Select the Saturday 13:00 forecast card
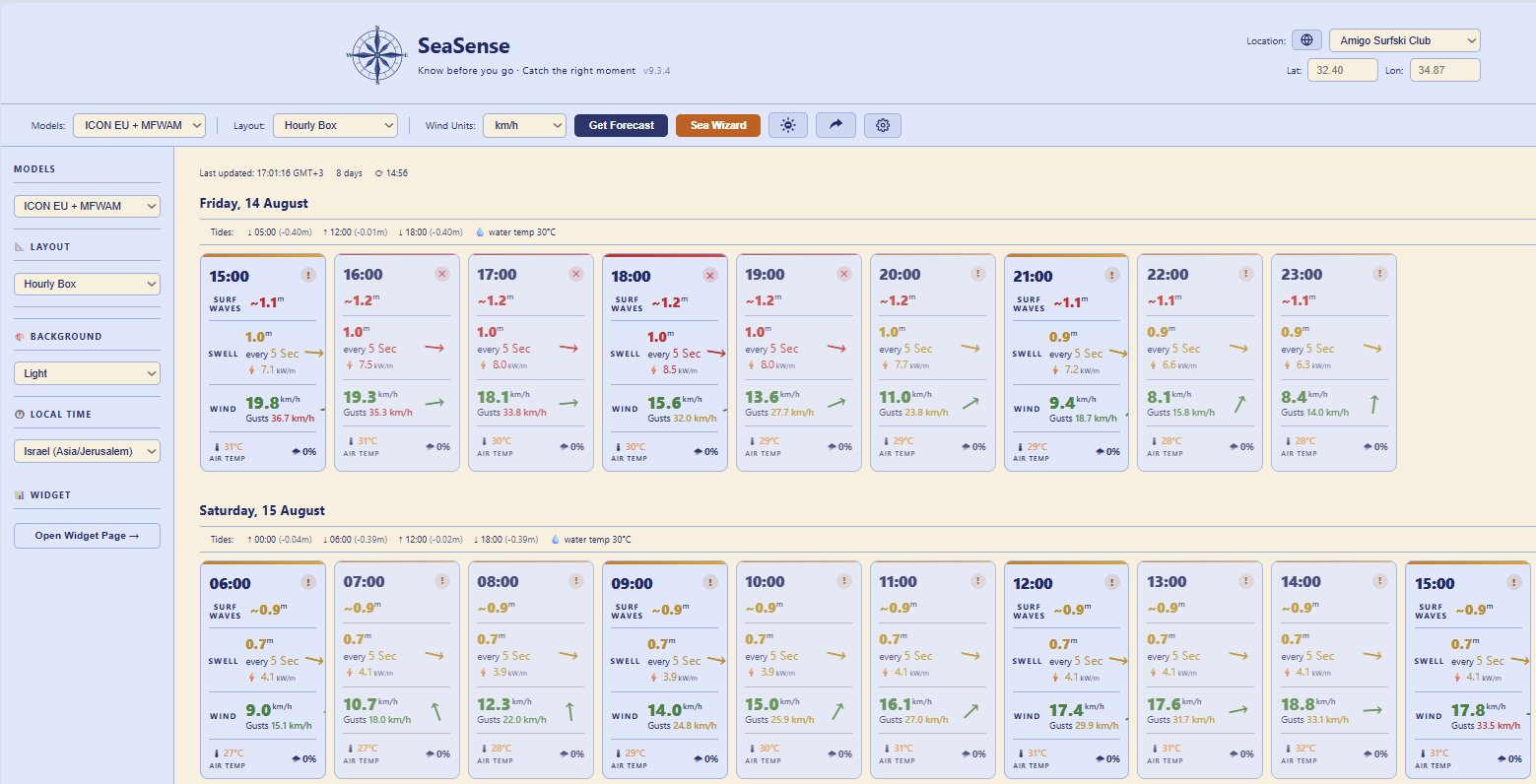The image size is (1536, 784). tap(1200, 672)
